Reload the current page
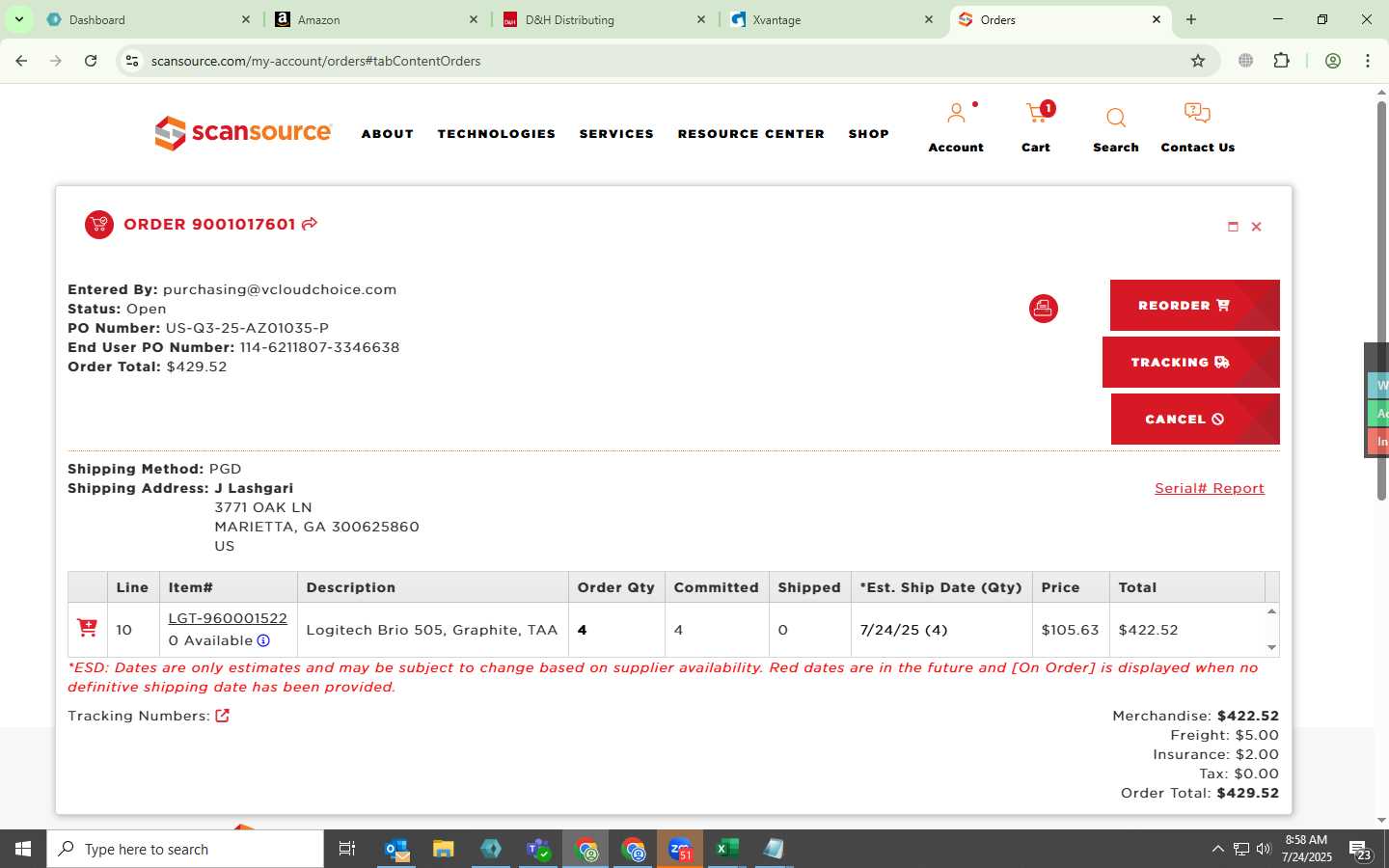 [91, 61]
